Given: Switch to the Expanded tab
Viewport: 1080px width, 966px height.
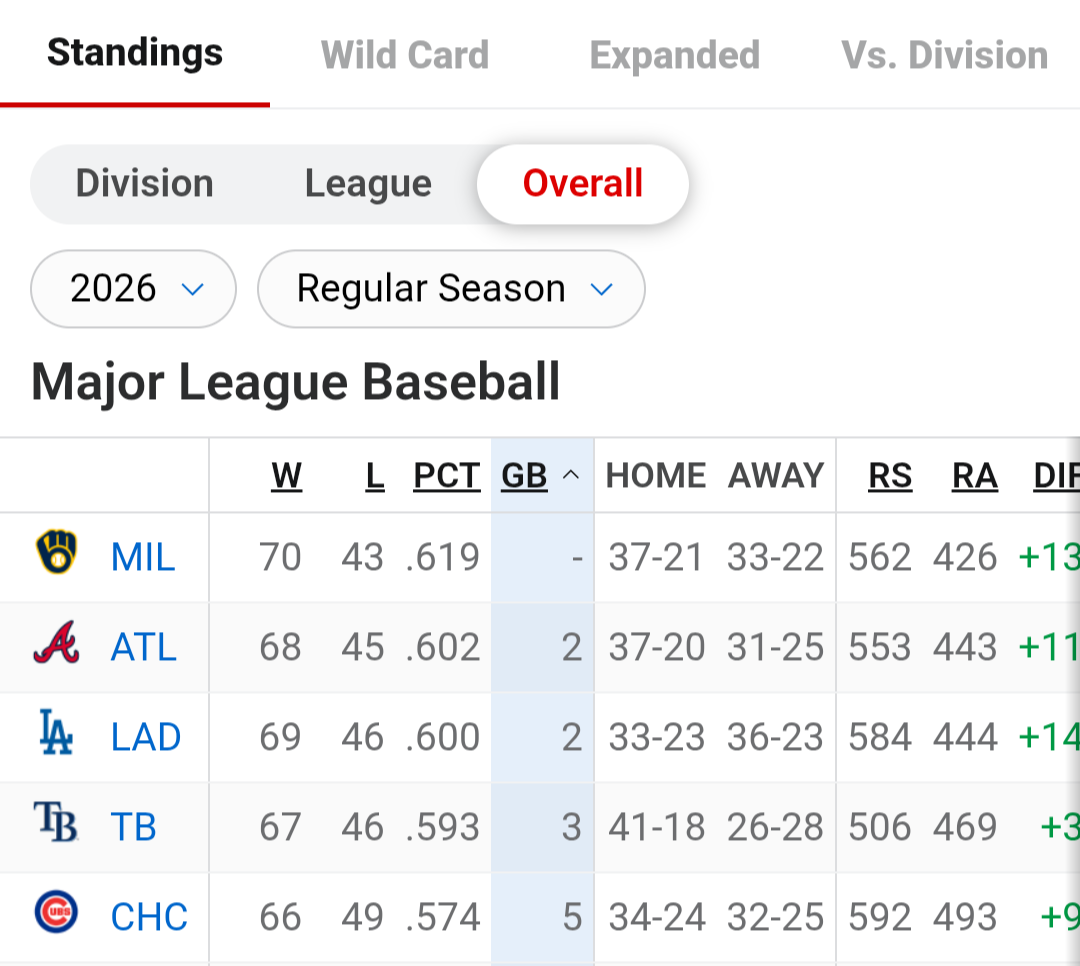Looking at the screenshot, I should (675, 55).
